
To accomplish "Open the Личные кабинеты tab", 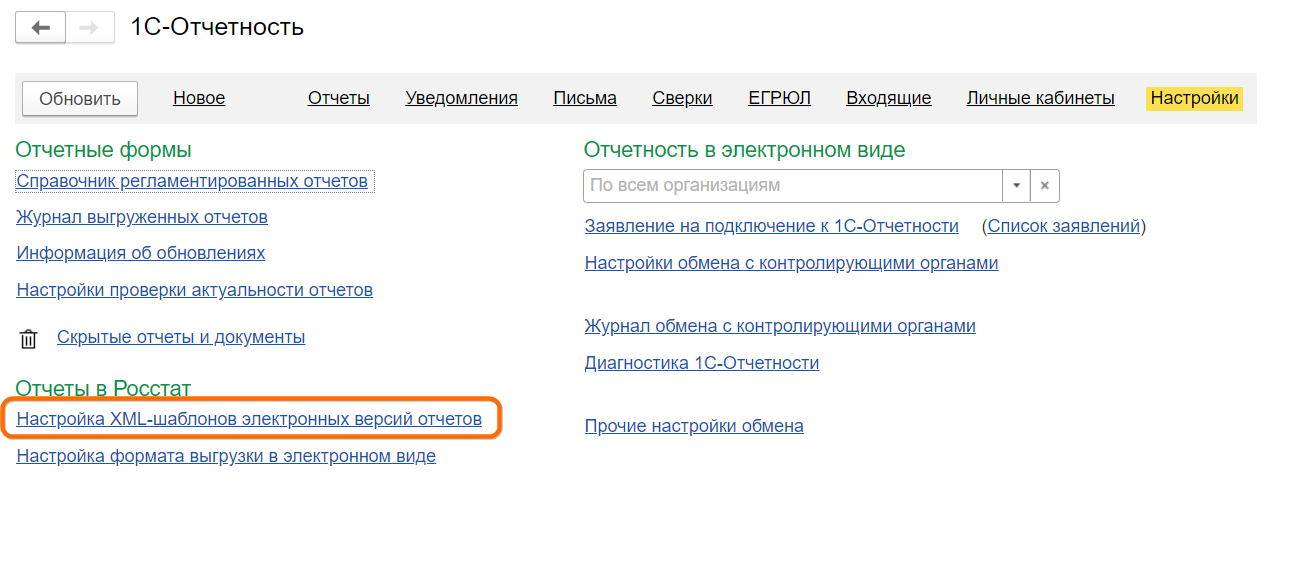I will coord(1041,98).
